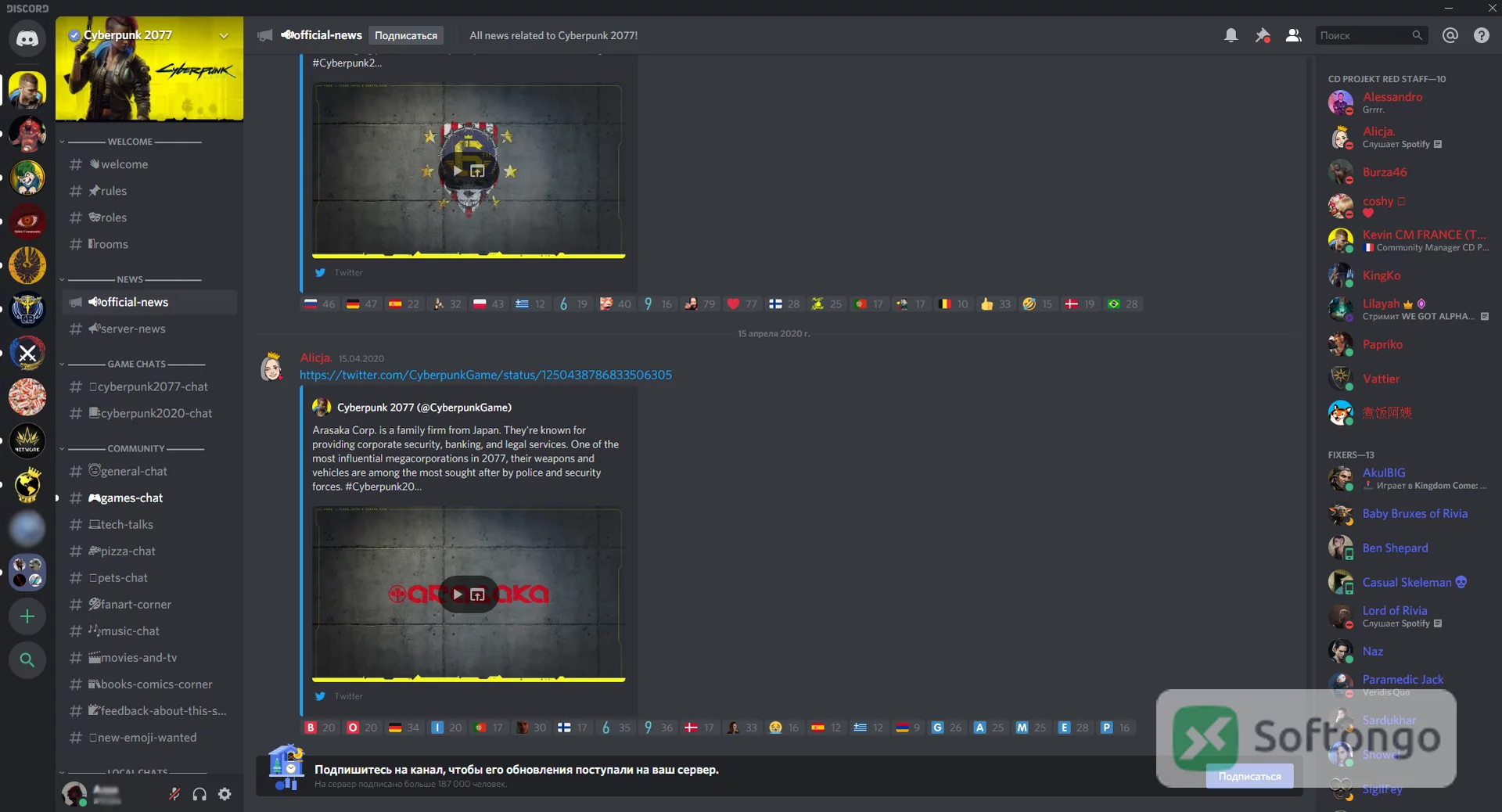1502x812 pixels.
Task: Open Alicja. message author name
Action: click(x=316, y=357)
